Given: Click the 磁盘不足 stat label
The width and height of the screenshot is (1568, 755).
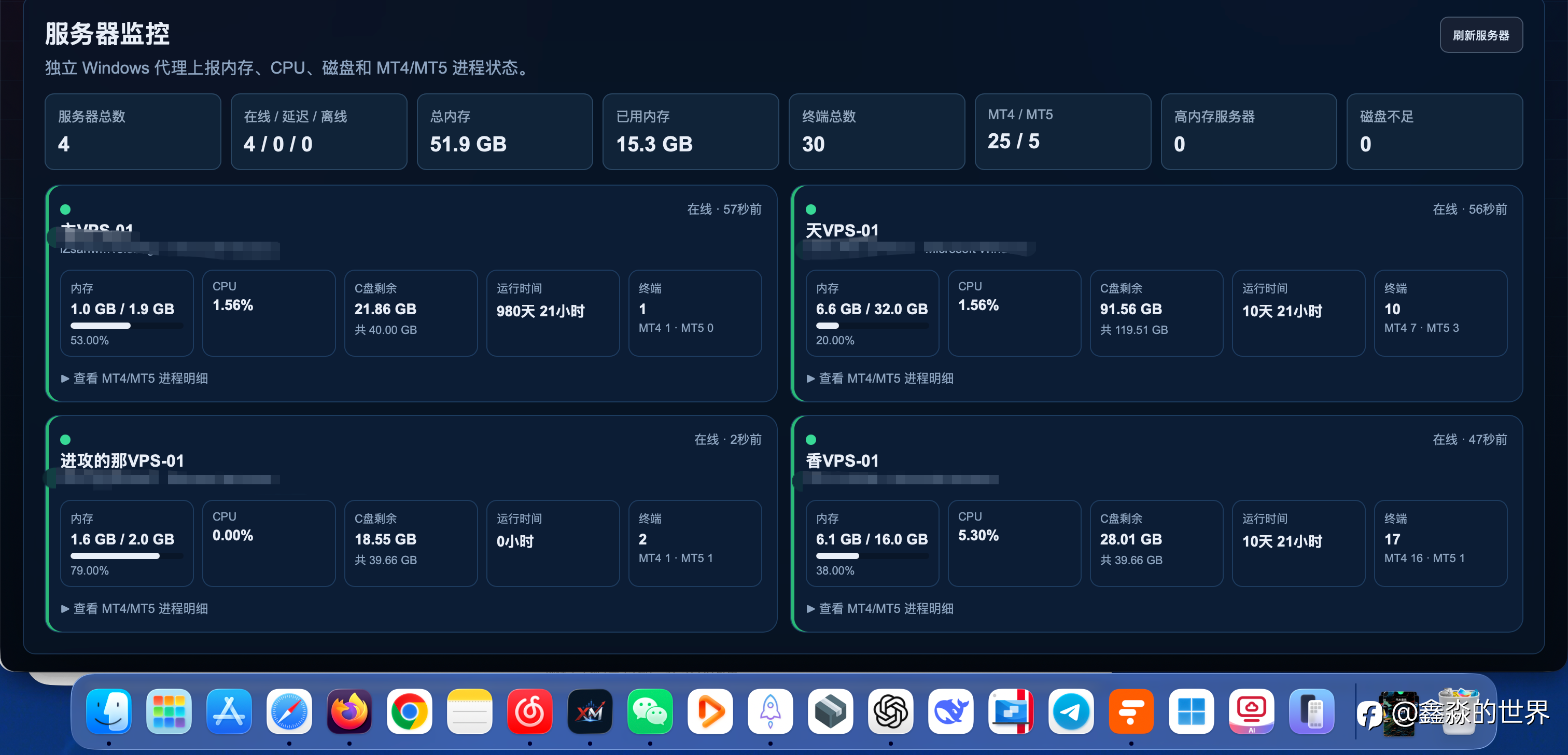Looking at the screenshot, I should [1387, 116].
